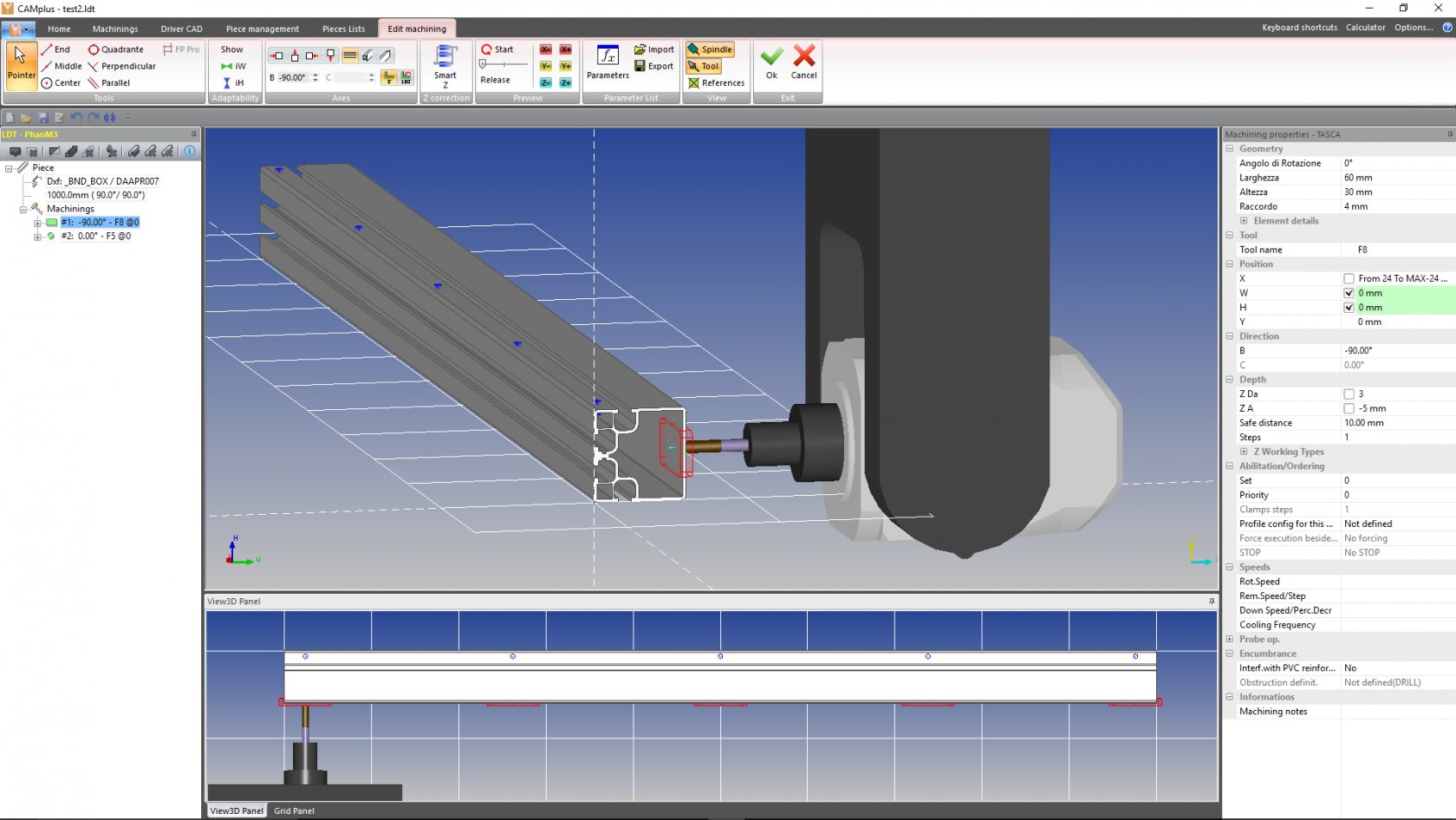Toggle the Spindle view button

(x=710, y=49)
